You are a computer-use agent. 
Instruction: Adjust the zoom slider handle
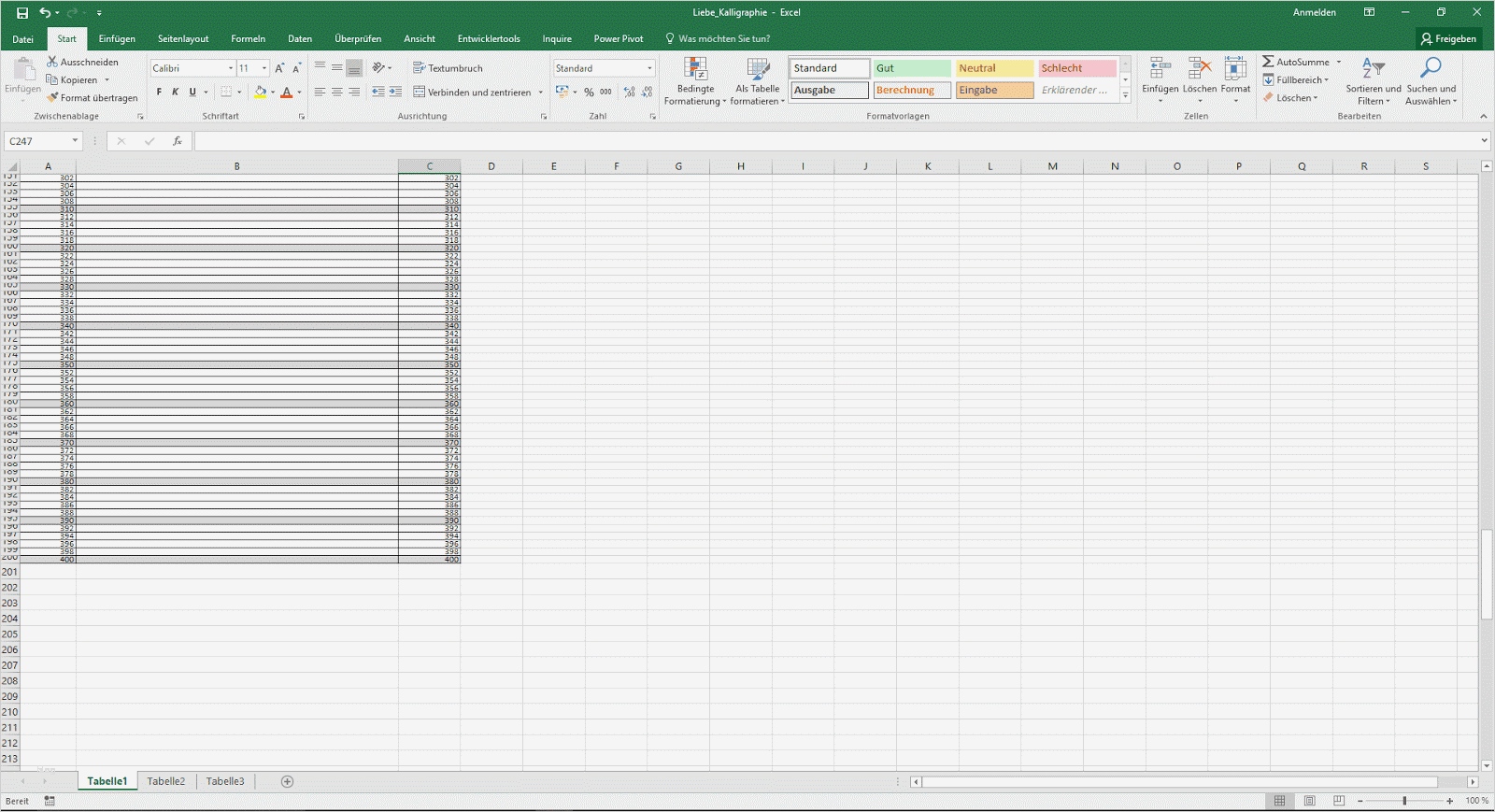tap(1404, 801)
